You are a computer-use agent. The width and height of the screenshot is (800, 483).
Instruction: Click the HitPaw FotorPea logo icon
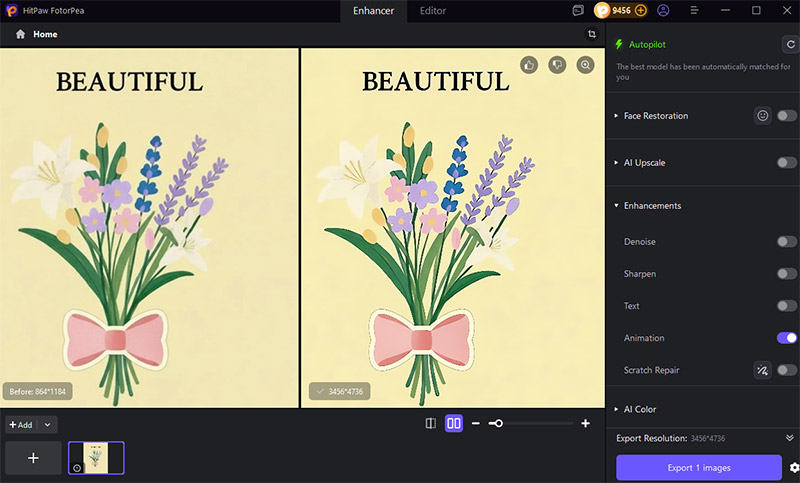11,10
